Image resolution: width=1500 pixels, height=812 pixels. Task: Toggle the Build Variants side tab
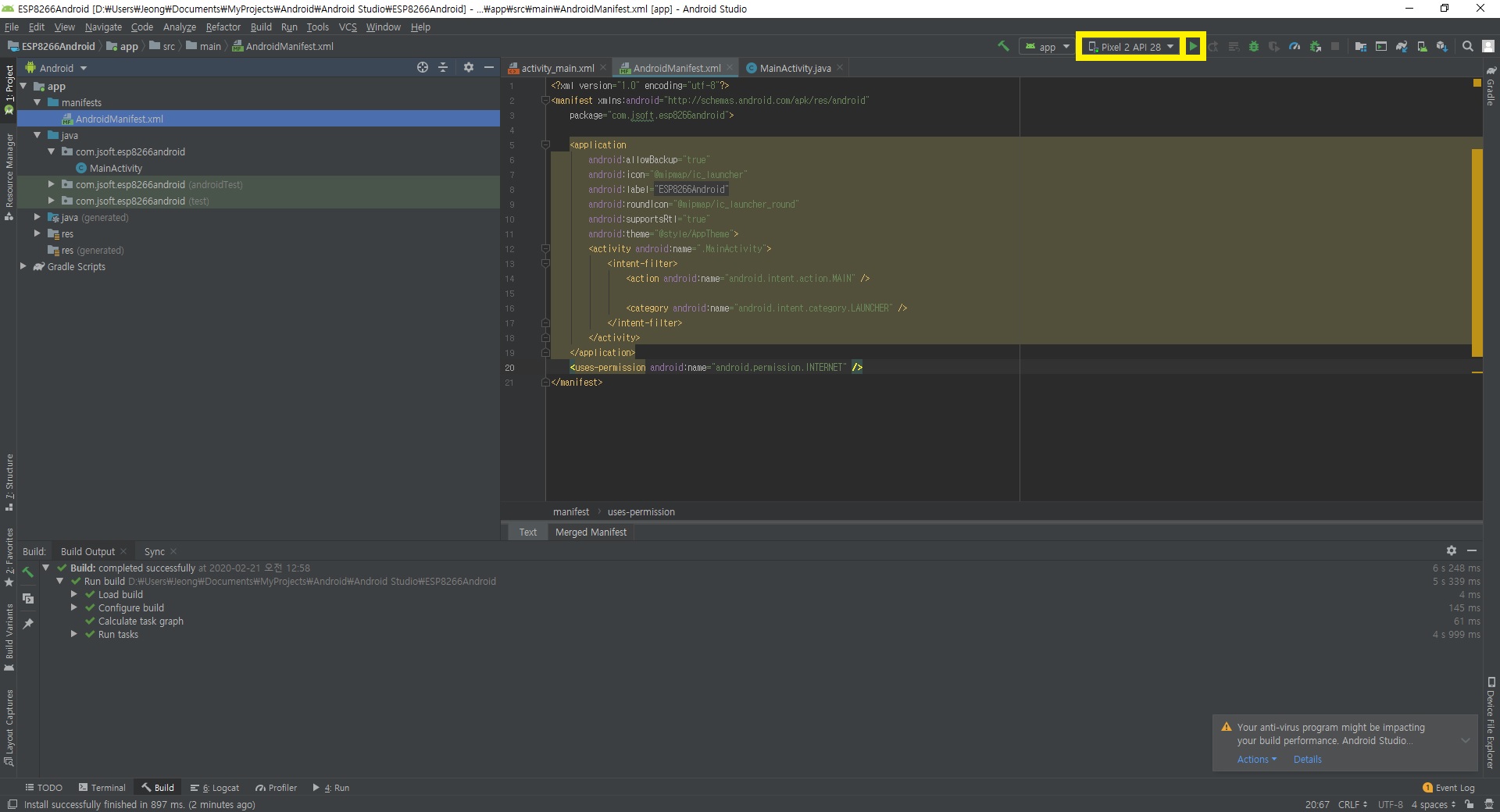tap(9, 637)
